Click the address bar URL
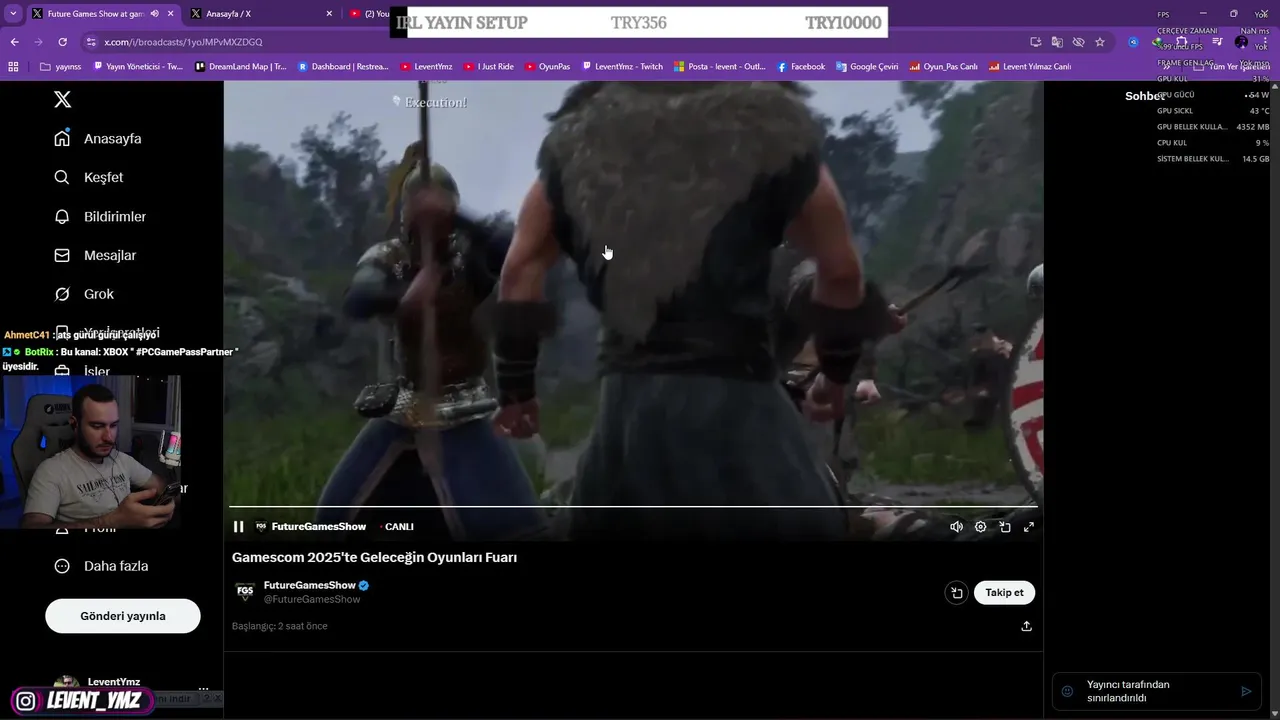This screenshot has height=720, width=1280. (x=183, y=42)
